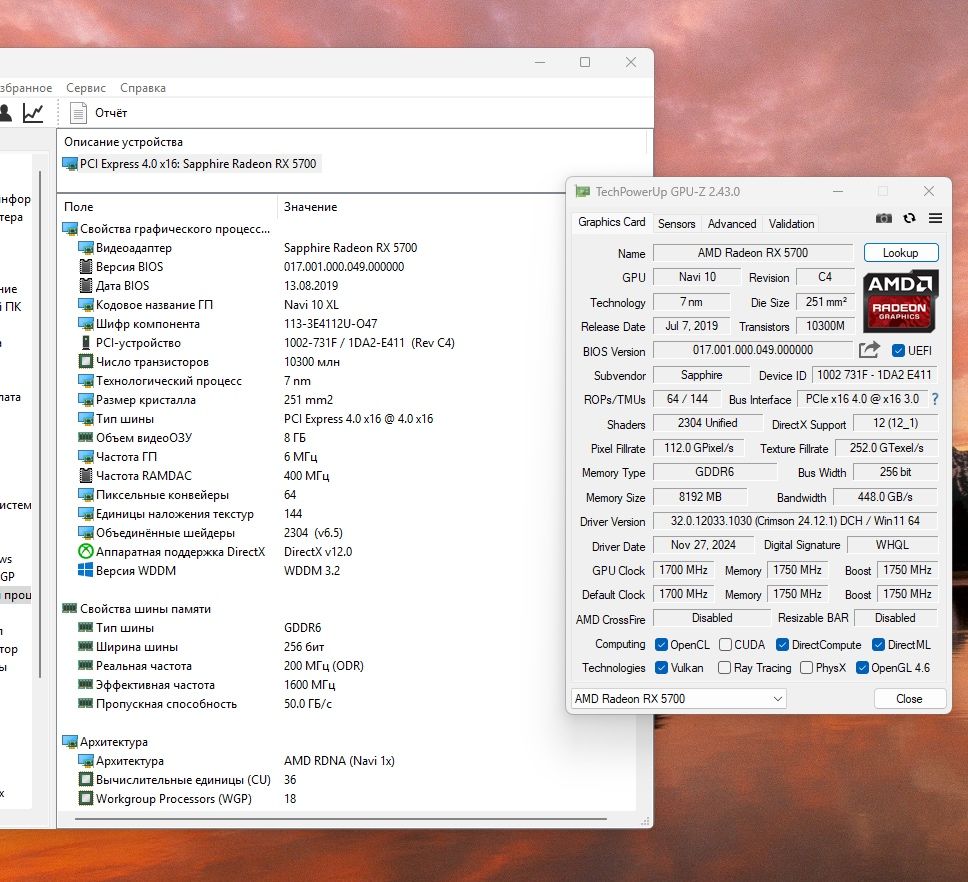
Task: Click the GPU-Z Name field
Action: click(753, 252)
